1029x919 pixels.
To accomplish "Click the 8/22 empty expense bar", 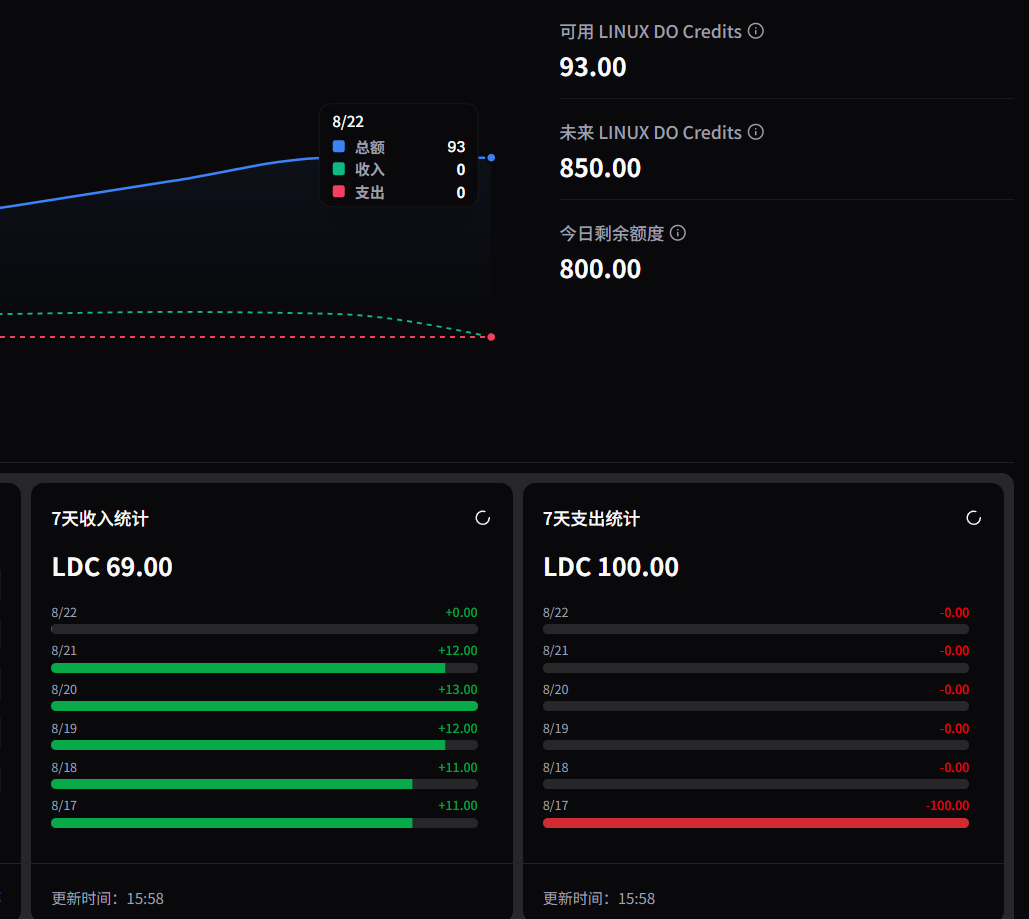I will pos(756,629).
